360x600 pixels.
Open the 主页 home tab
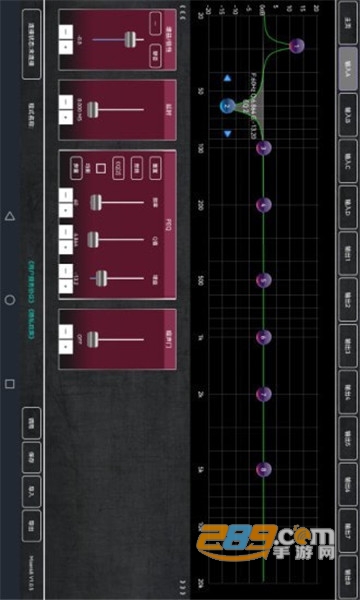tap(348, 23)
